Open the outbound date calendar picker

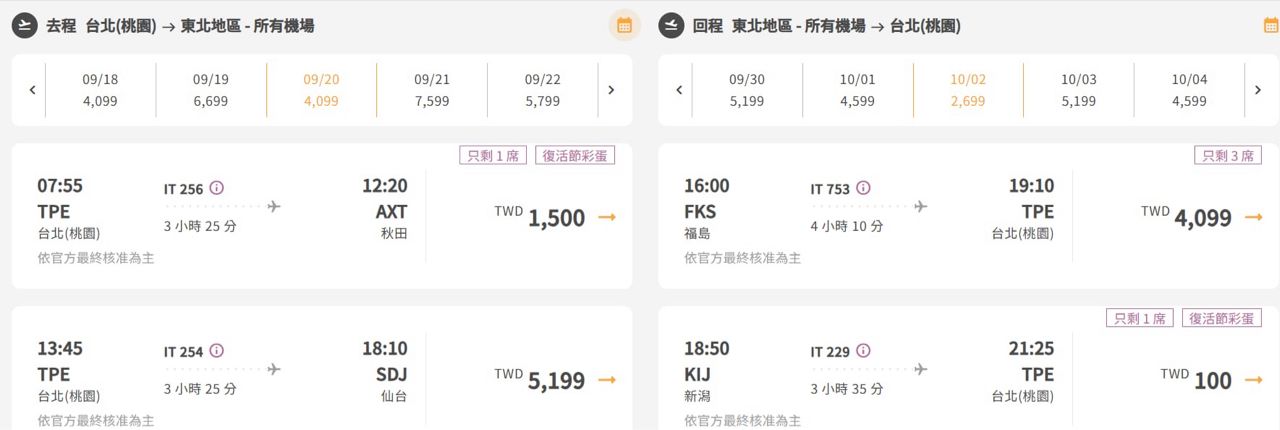click(x=624, y=26)
